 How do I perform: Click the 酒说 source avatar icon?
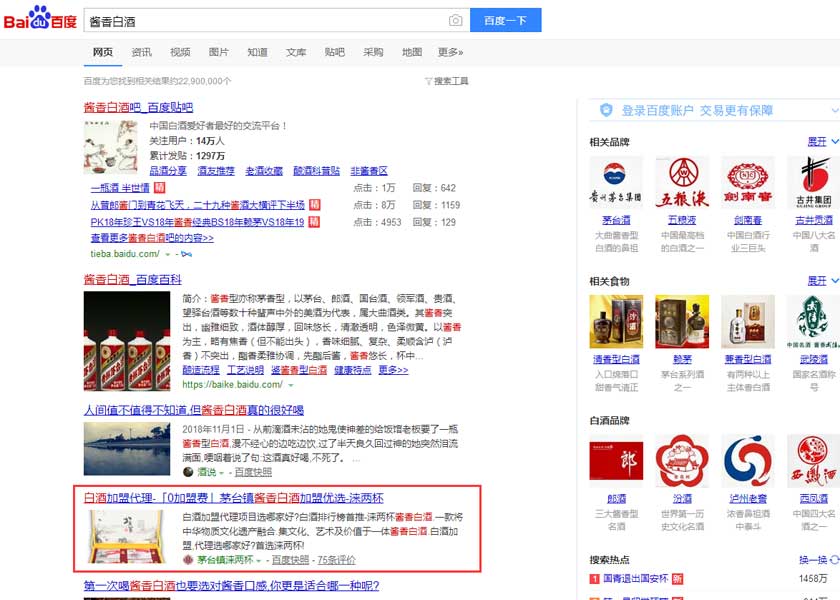pos(188,472)
